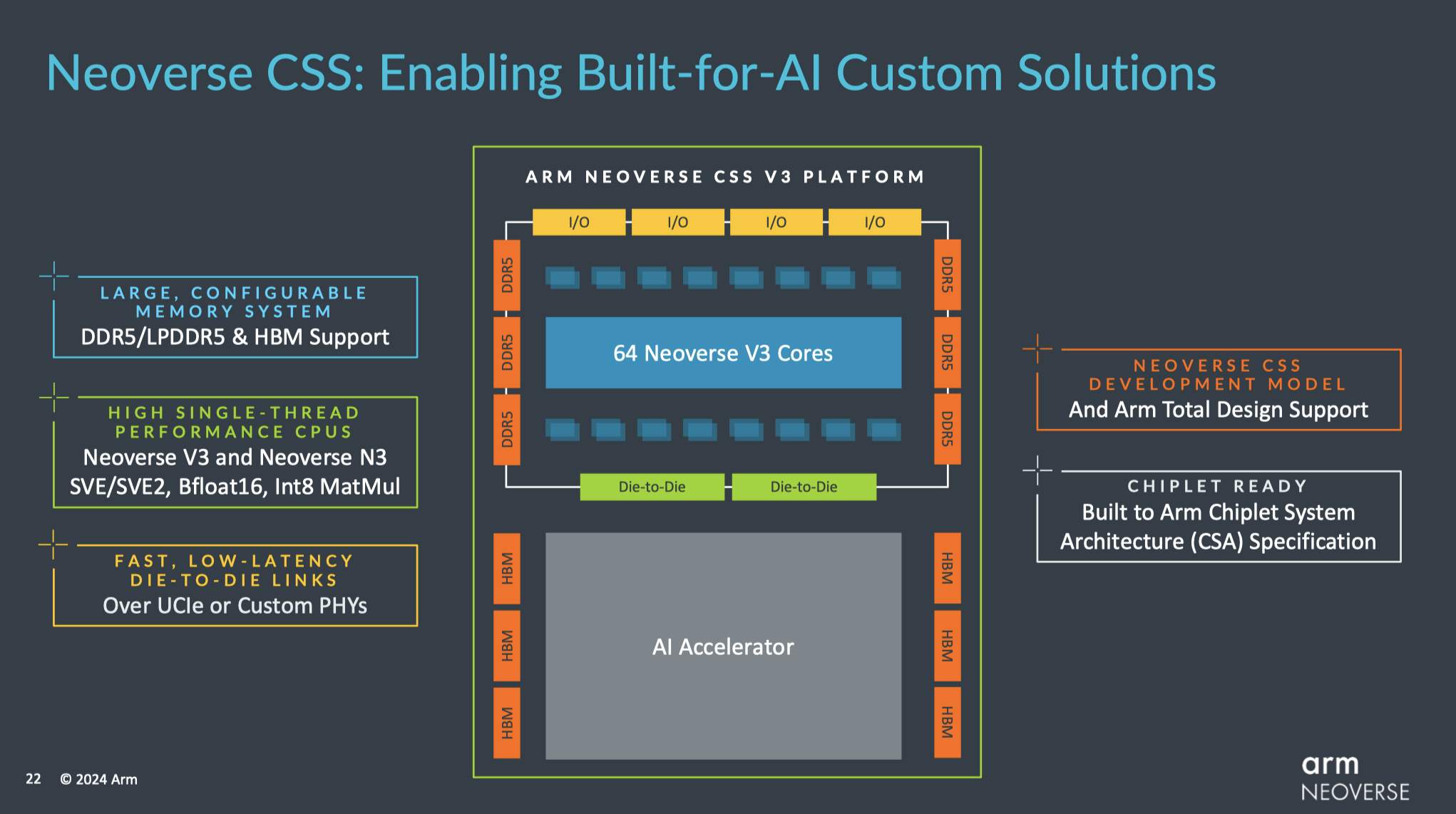The image size is (1456, 814).
Task: Click the Over UCIe or Custom PHYs text
Action: tap(235, 606)
